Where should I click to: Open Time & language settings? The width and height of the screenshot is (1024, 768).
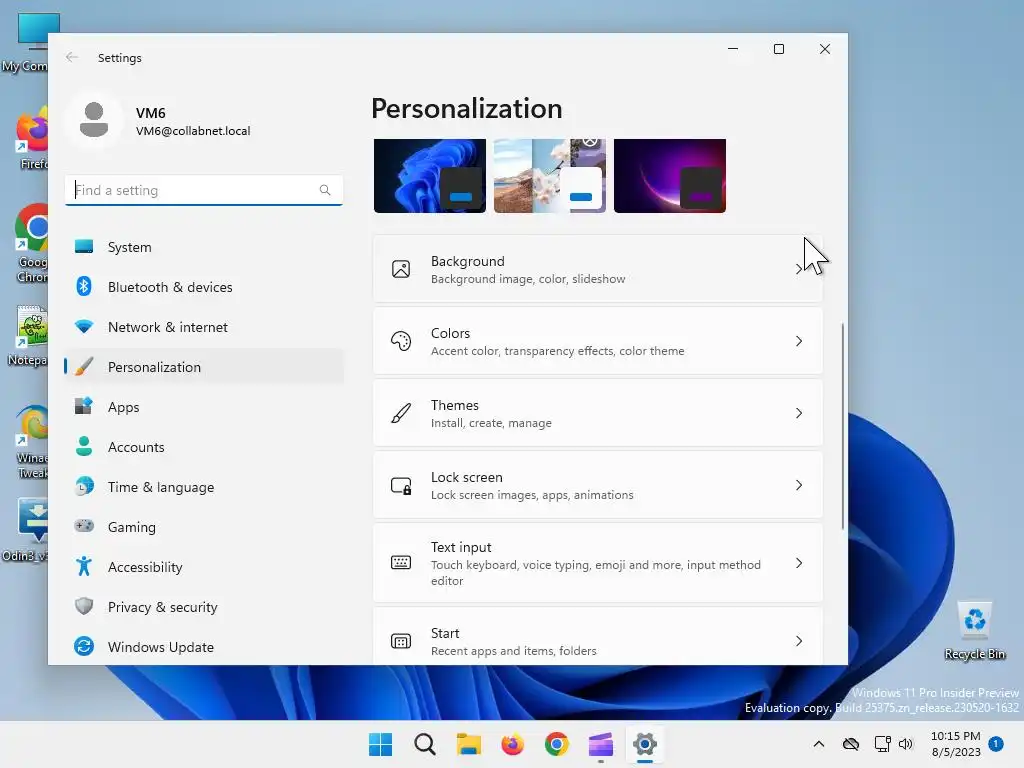coord(204,487)
